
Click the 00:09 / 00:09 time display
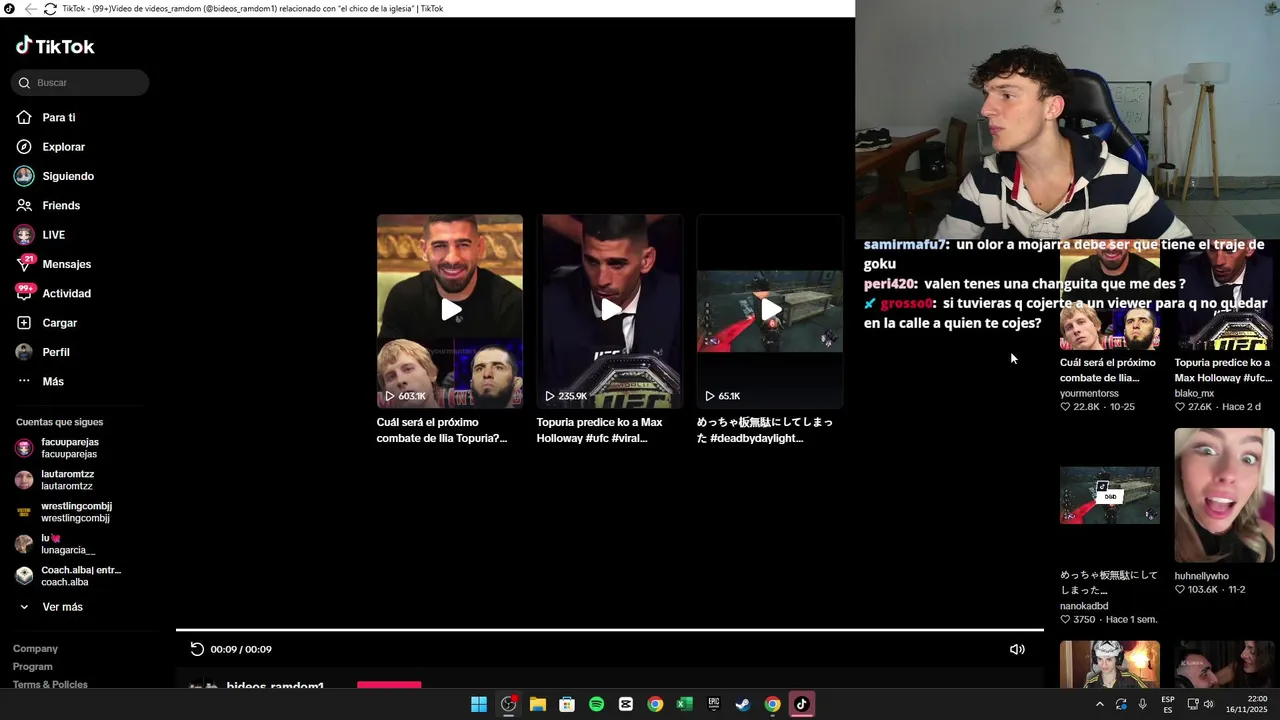pos(241,649)
